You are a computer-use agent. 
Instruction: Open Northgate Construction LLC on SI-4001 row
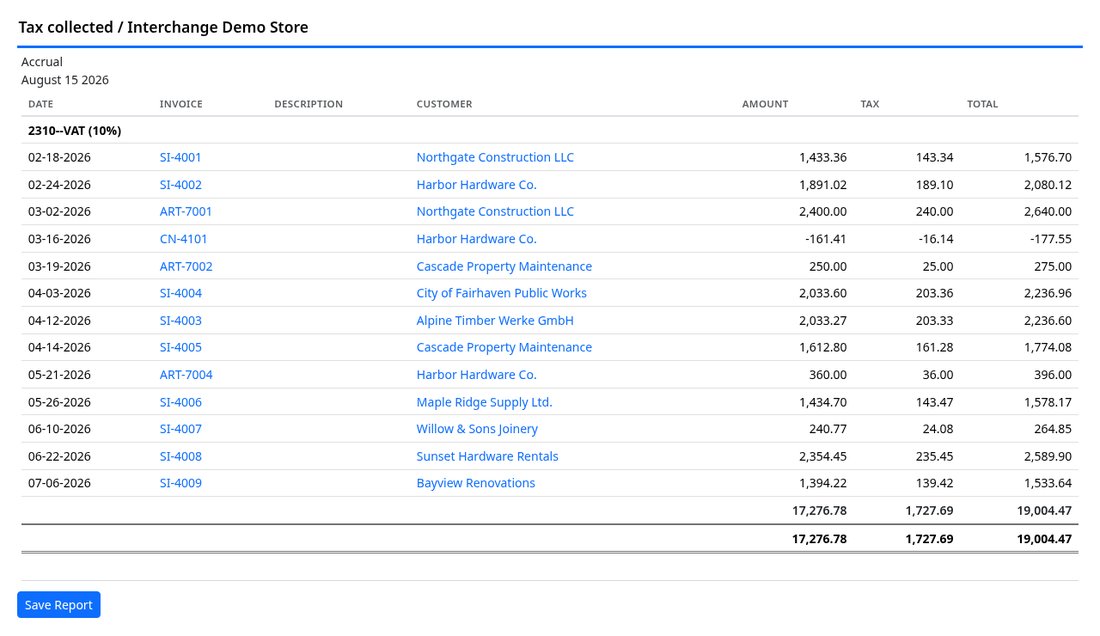[x=495, y=157]
